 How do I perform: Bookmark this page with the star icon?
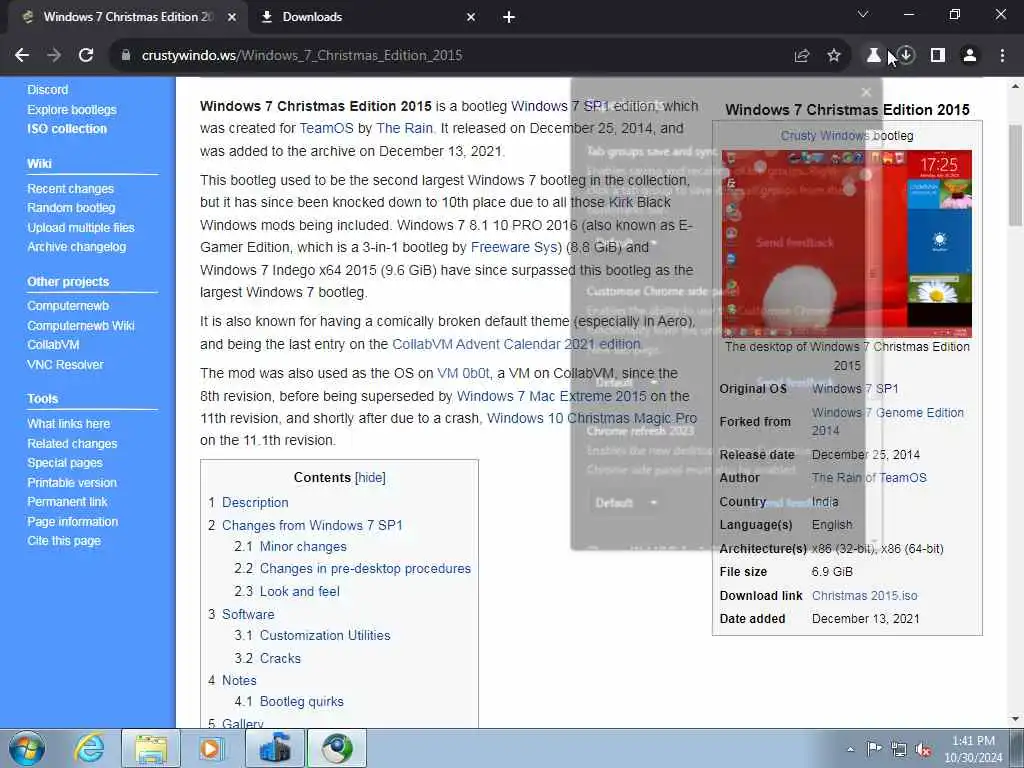click(x=834, y=56)
